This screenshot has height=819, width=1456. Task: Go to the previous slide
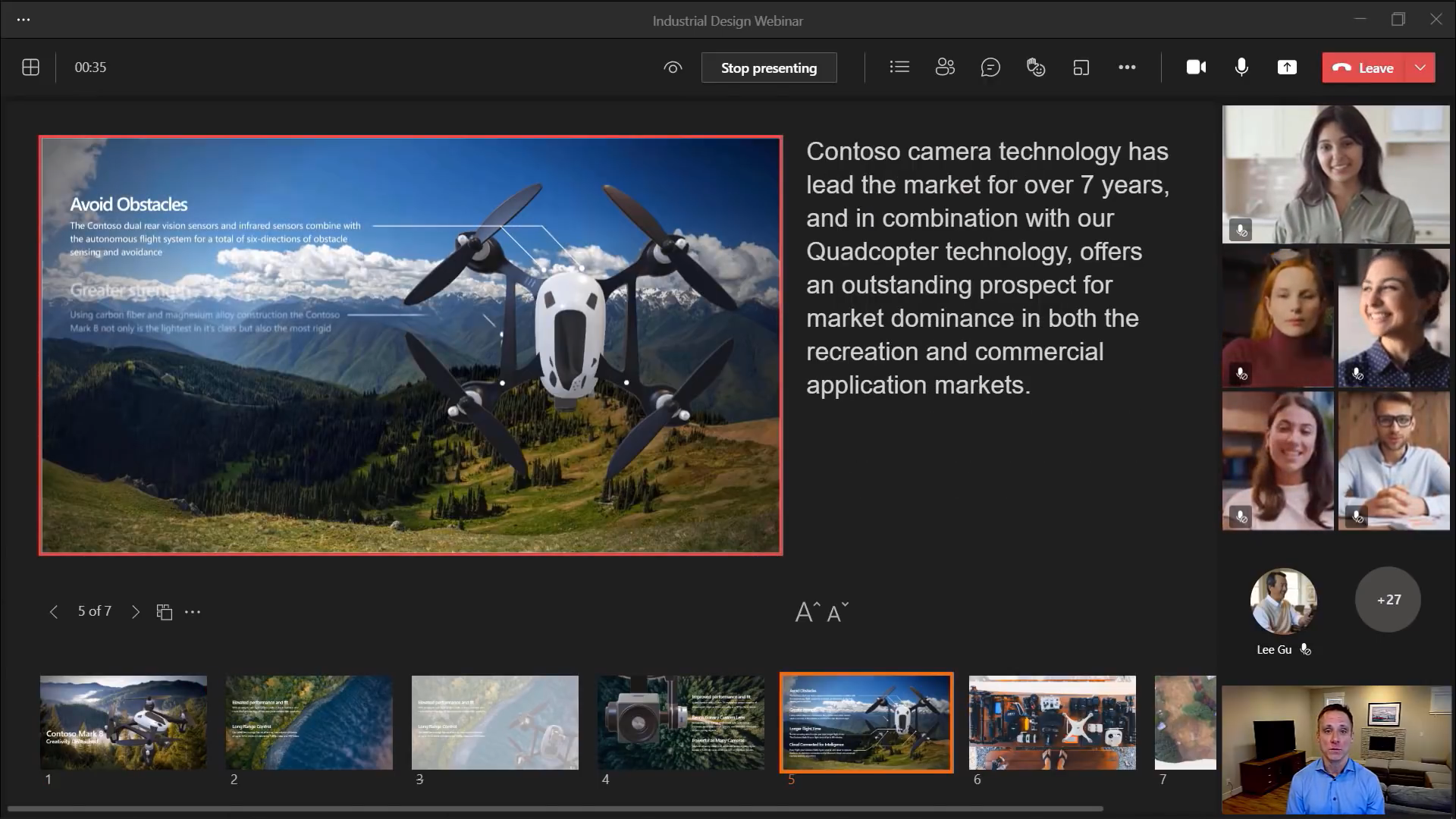click(x=53, y=612)
